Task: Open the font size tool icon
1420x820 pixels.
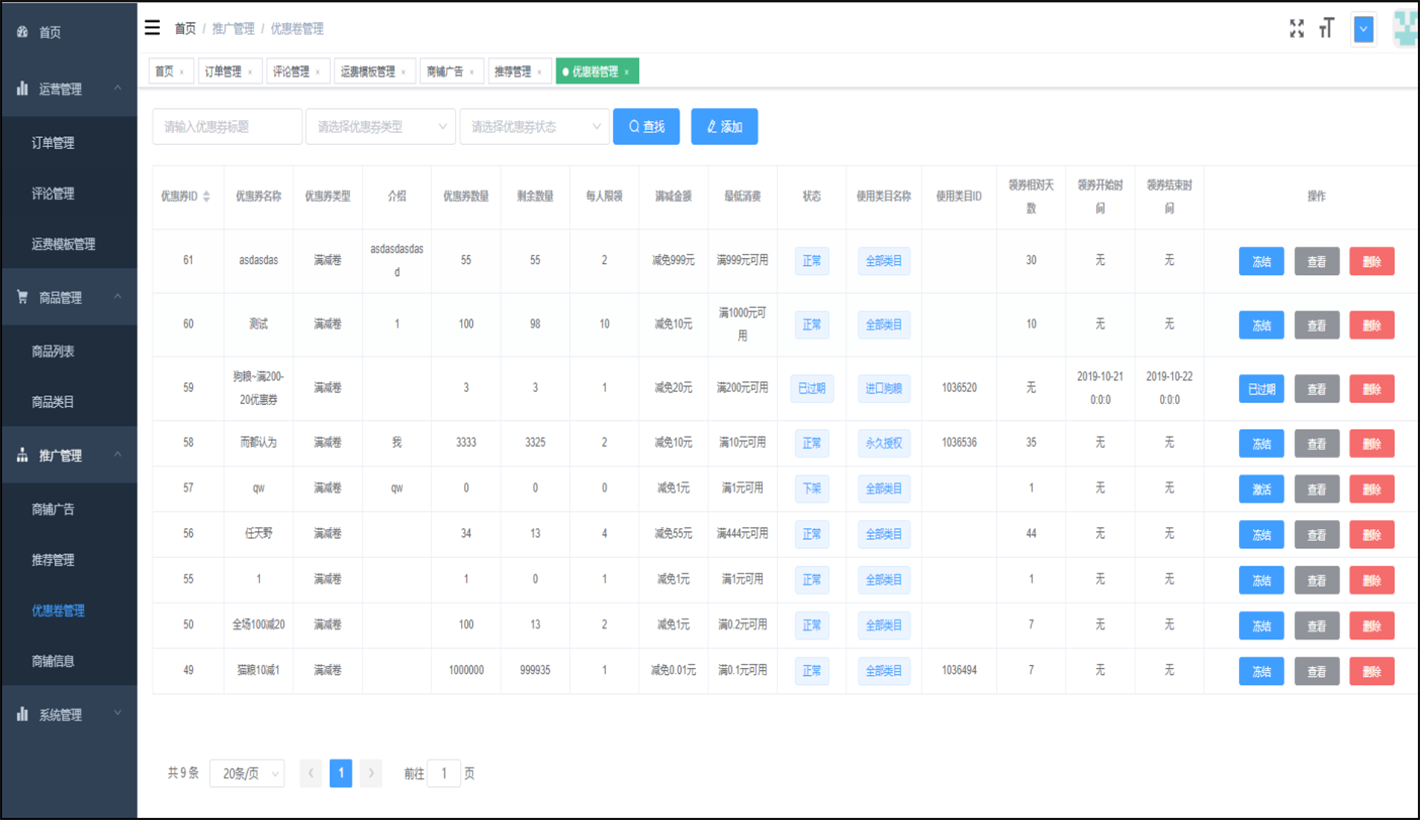Action: 1326,28
